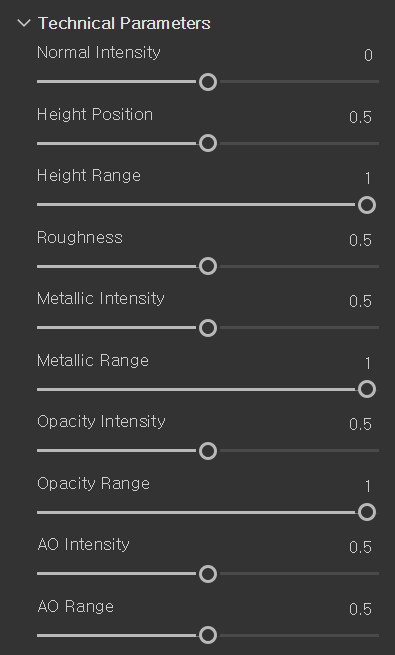Click the AO Range slider handle
Viewport: 395px width, 655px height.
pos(208,635)
